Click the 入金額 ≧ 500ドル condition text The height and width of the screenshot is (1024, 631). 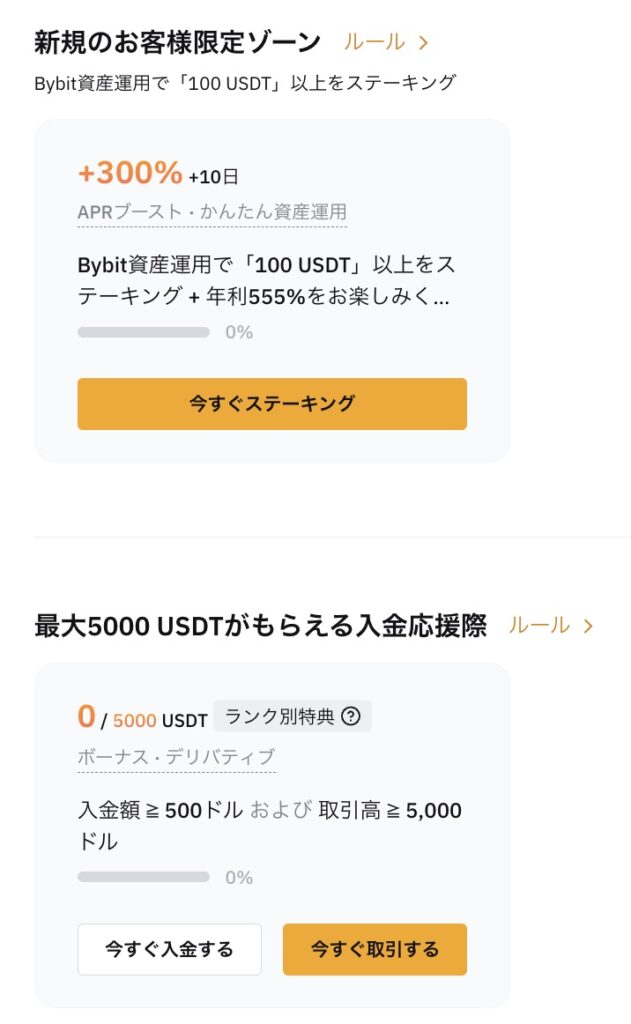(x=160, y=811)
